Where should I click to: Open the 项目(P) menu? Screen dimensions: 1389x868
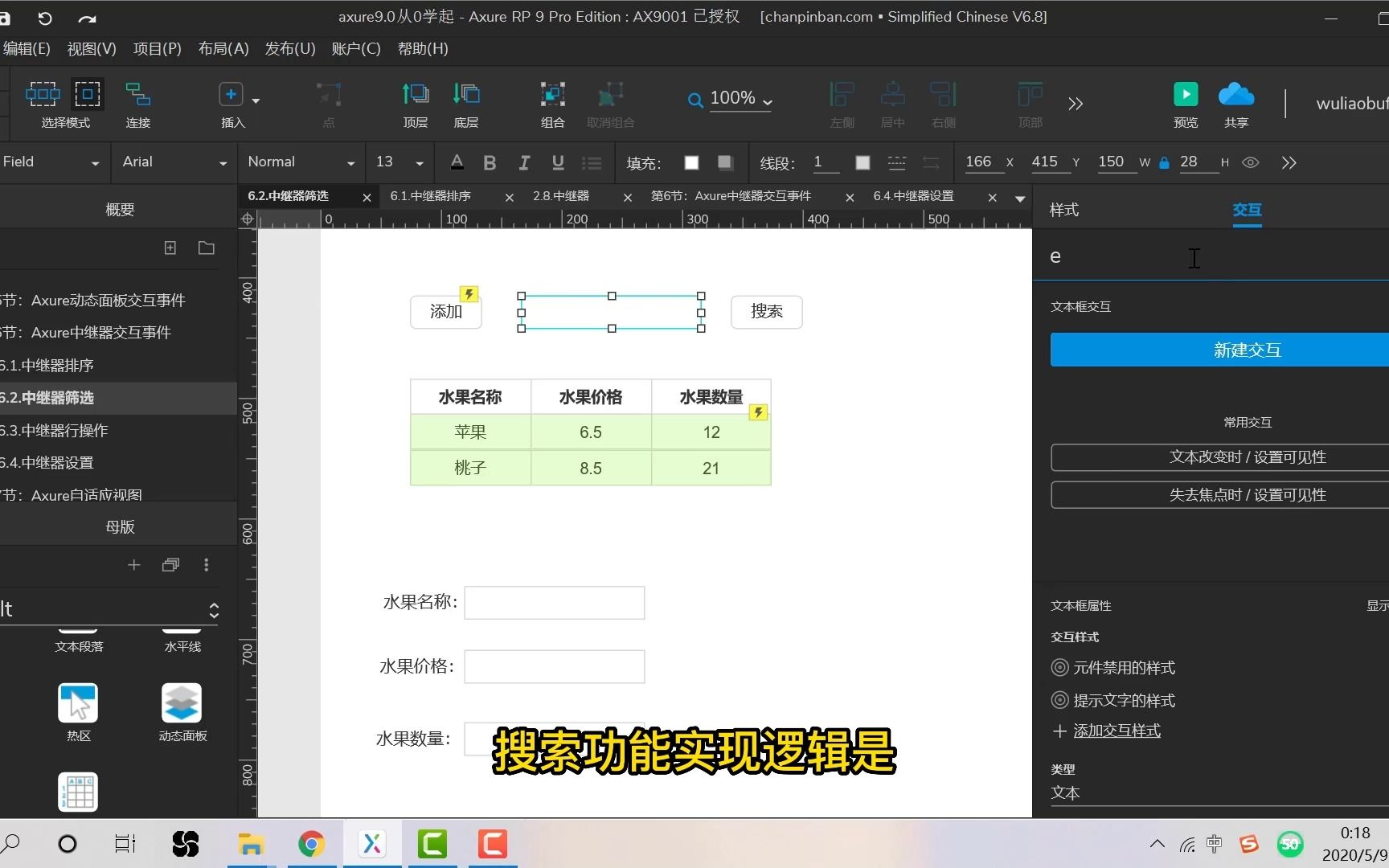[157, 49]
